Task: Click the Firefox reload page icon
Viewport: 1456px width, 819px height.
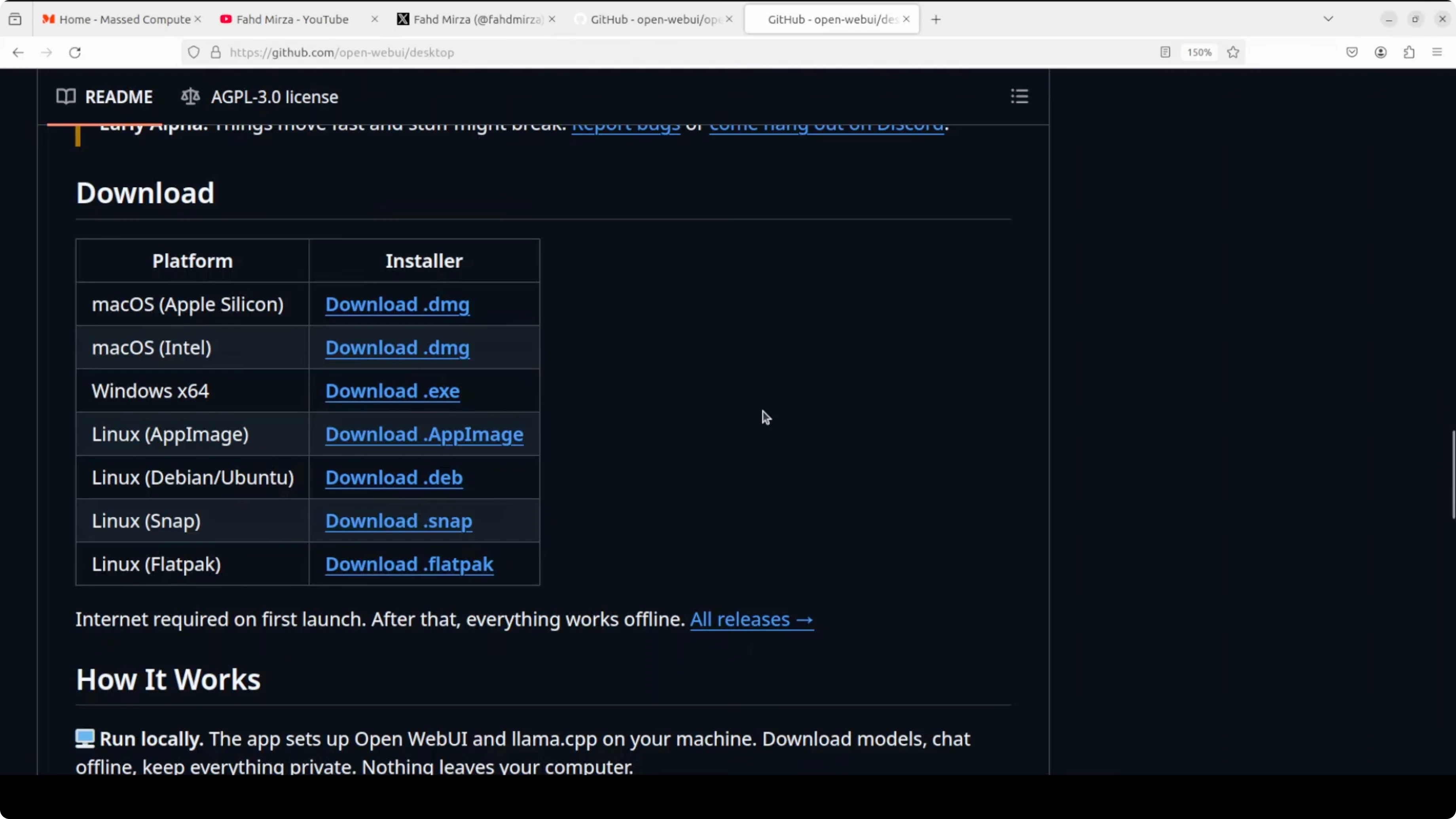Action: tap(75, 53)
